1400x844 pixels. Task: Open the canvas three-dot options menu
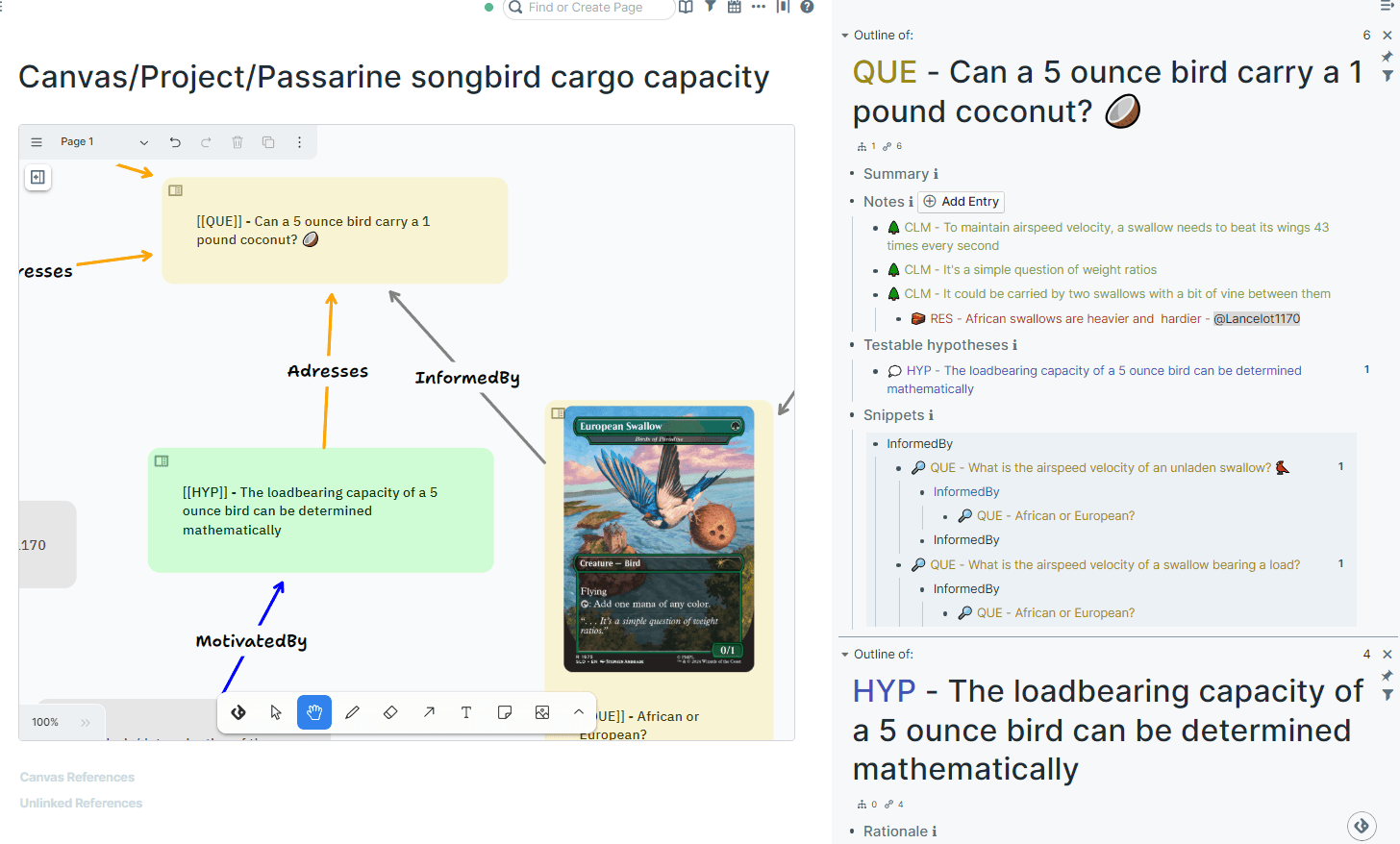coord(299,142)
